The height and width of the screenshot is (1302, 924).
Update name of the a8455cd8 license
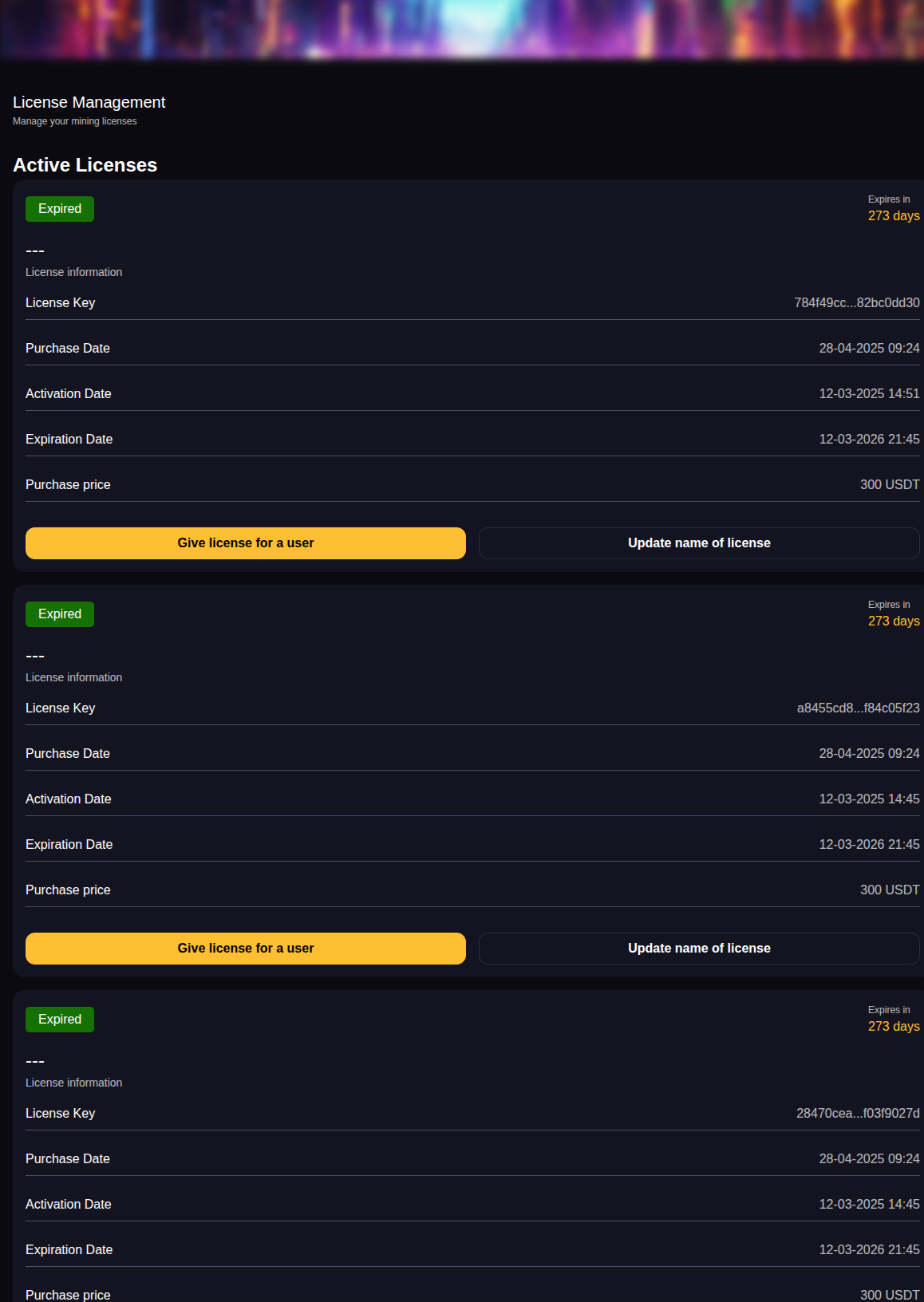[699, 949]
